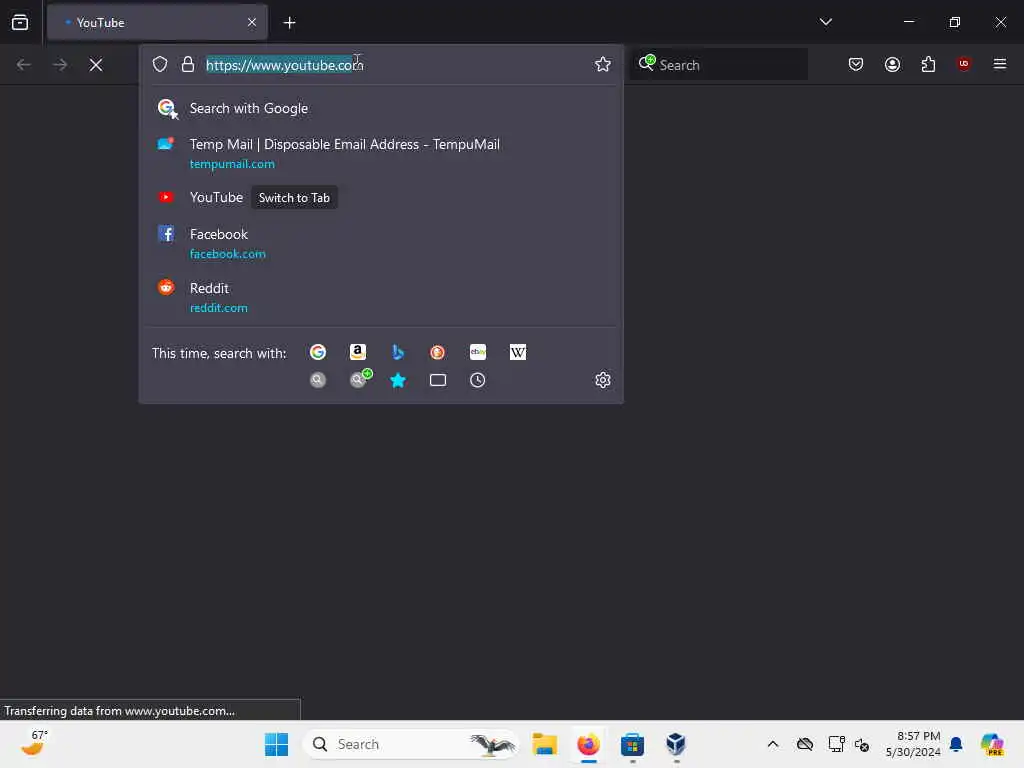Open the Temp Mail TempuMail suggestion
Viewport: 1024px width, 768px height.
pyautogui.click(x=381, y=153)
